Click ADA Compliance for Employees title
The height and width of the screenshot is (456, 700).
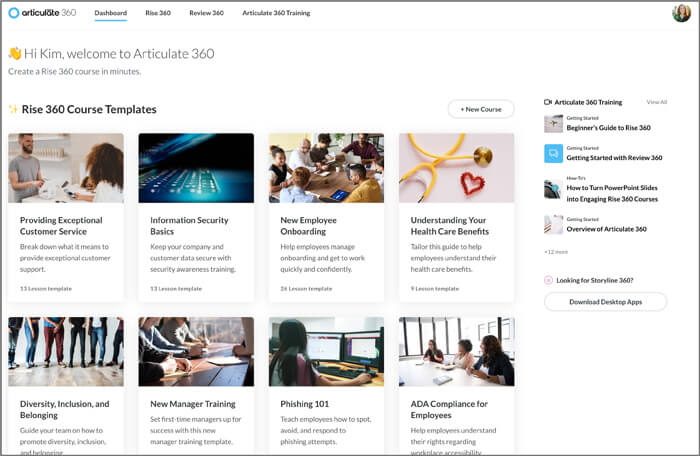[x=449, y=410]
